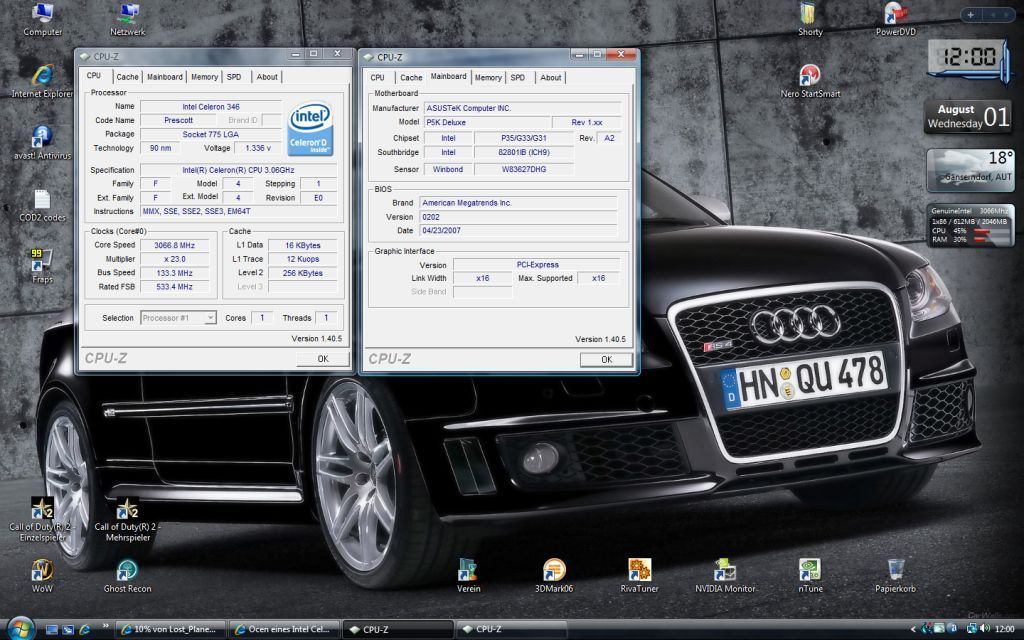Open the COD2 codes text file

[x=42, y=205]
